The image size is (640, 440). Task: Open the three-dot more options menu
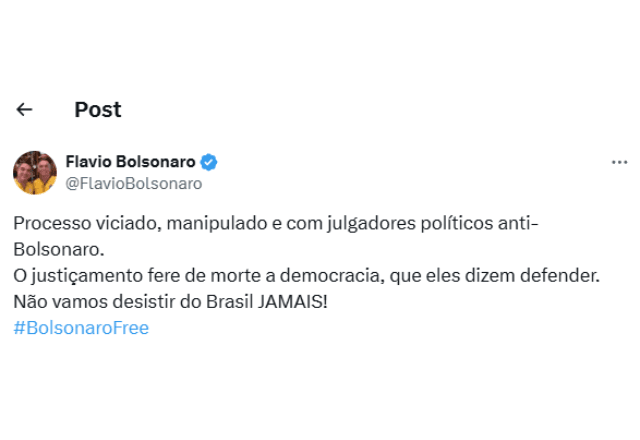(x=619, y=162)
